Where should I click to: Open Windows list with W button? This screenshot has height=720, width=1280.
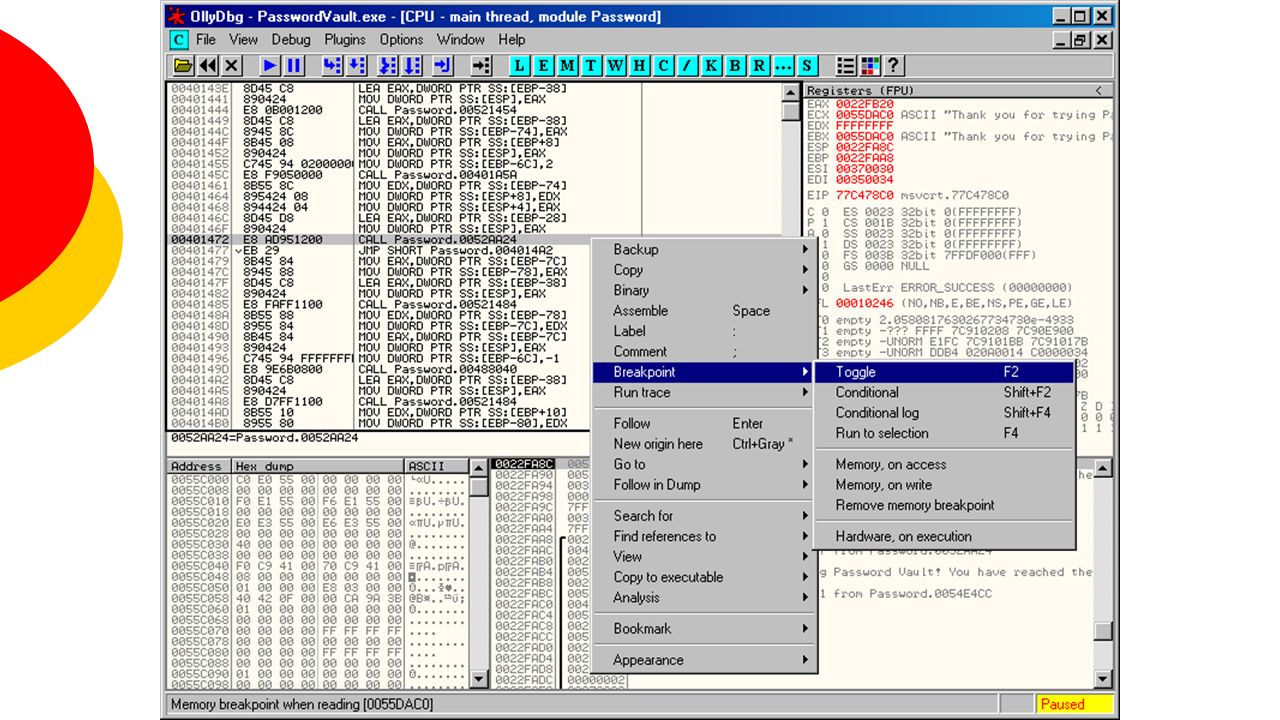coord(615,66)
